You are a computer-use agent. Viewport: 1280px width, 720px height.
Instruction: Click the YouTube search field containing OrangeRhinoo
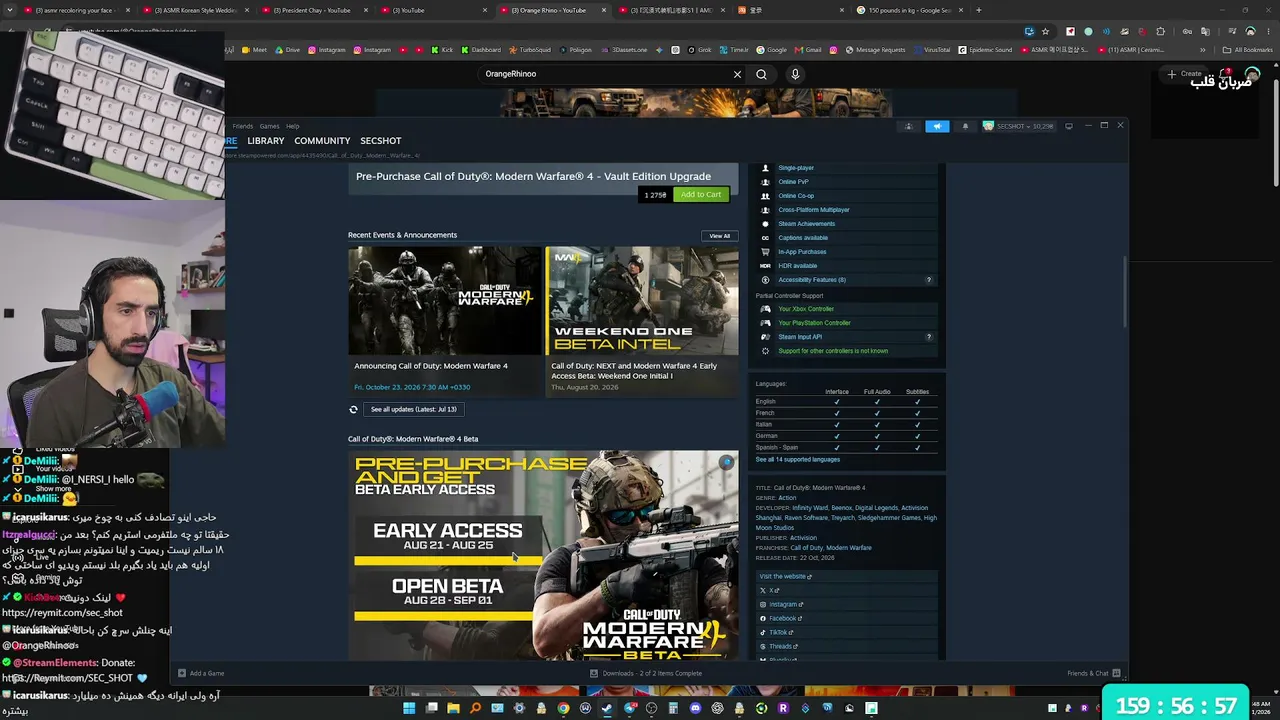pyautogui.click(x=605, y=74)
